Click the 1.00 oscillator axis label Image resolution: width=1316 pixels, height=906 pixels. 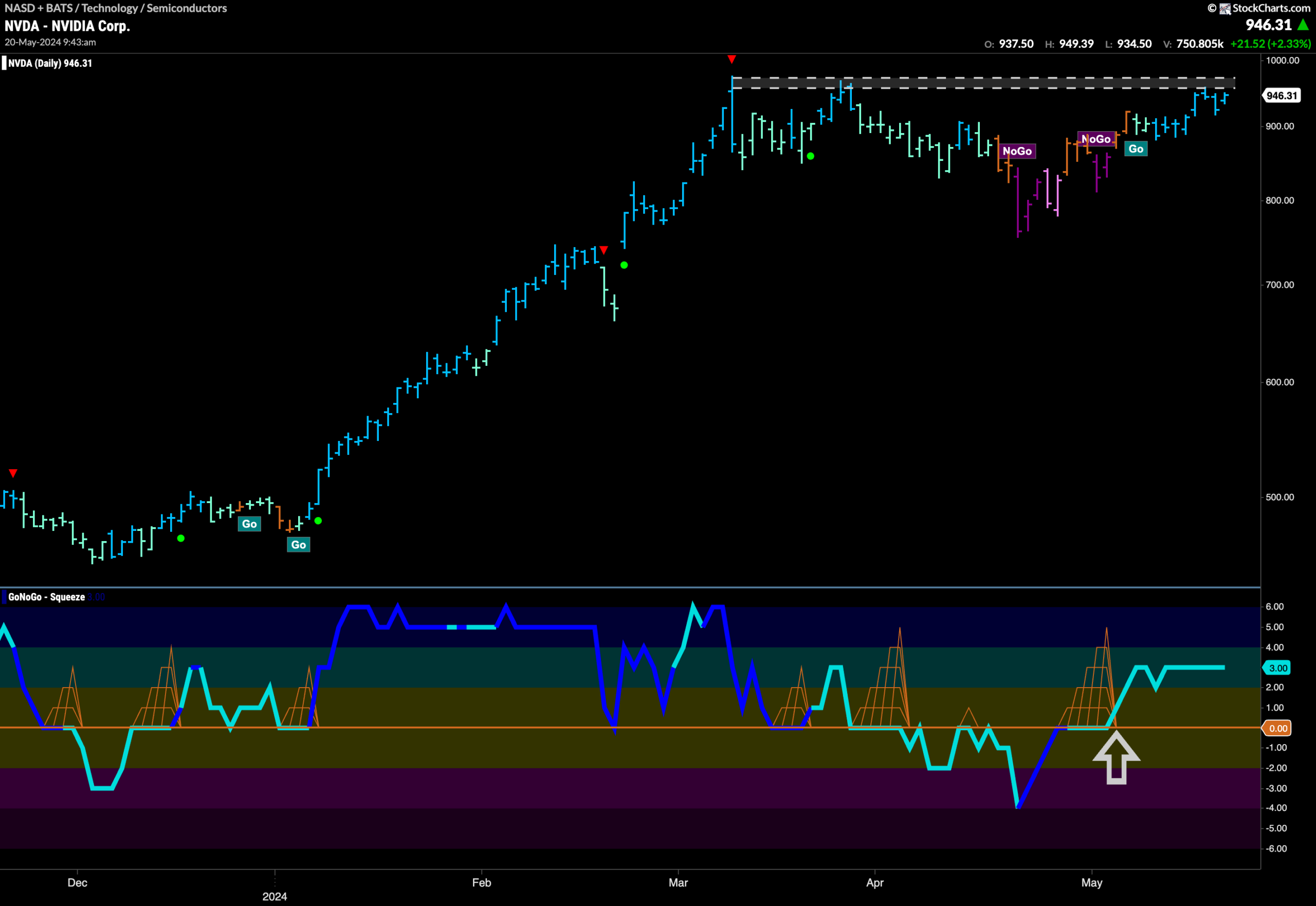click(x=1274, y=707)
